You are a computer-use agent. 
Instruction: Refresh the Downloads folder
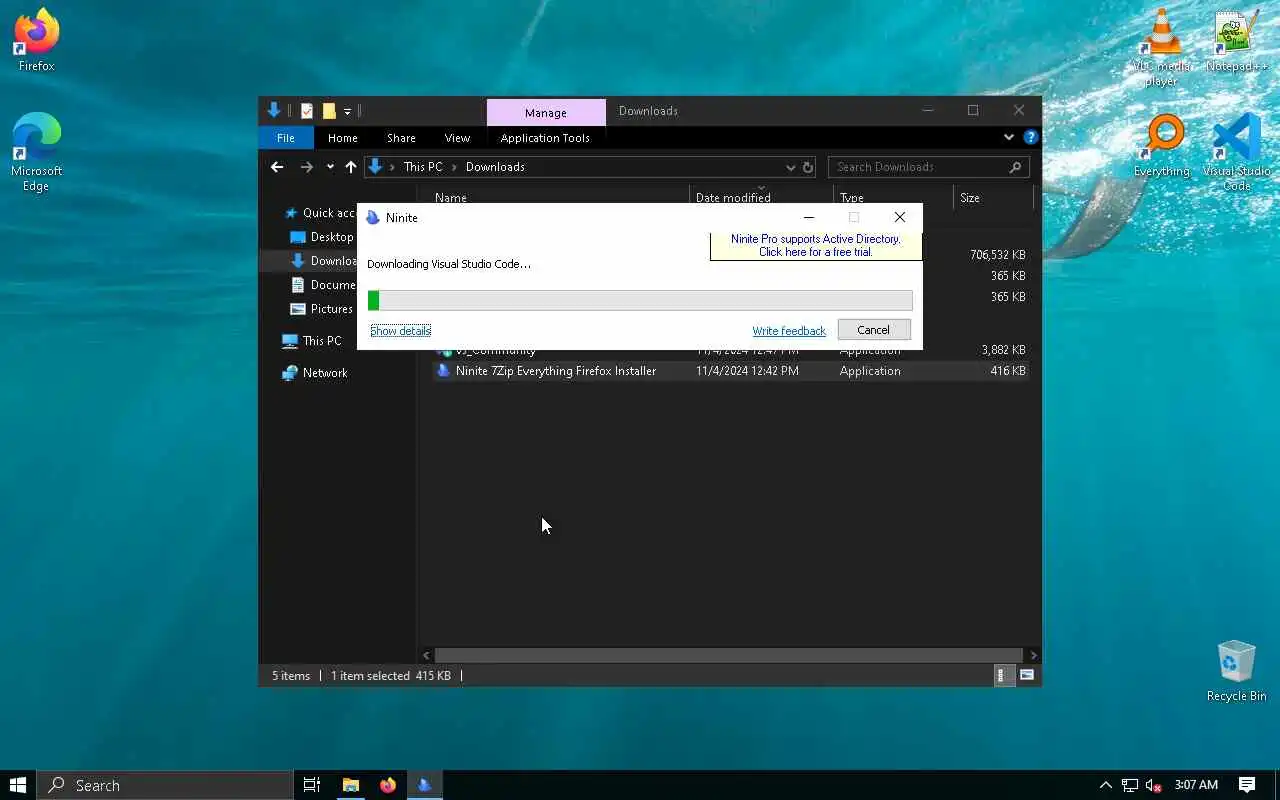808,167
